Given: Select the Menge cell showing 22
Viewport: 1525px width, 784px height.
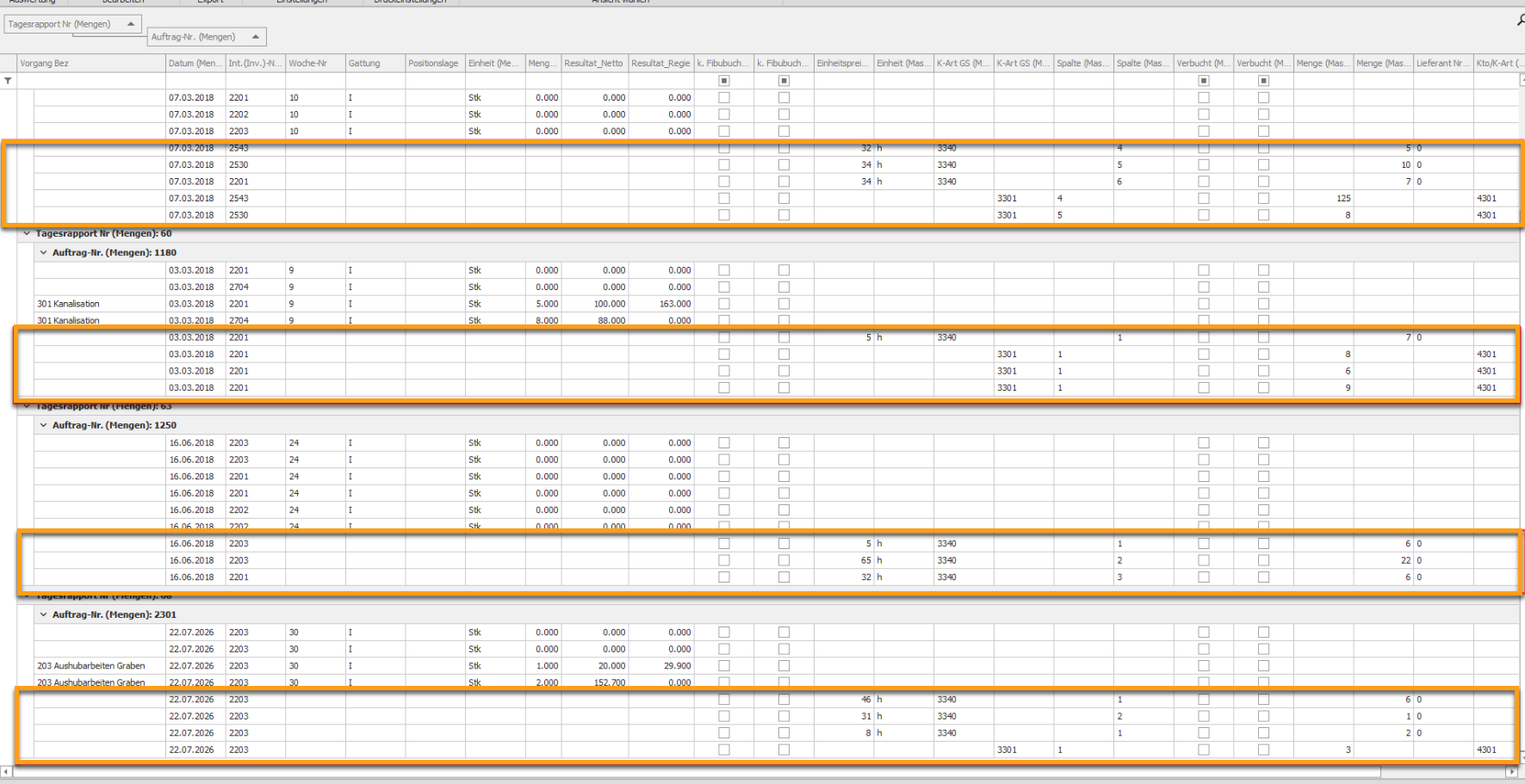Looking at the screenshot, I should click(1384, 560).
